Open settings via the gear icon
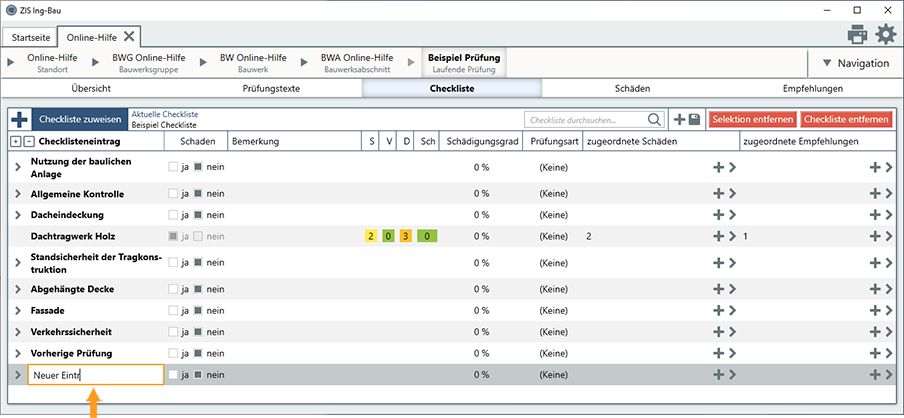904x418 pixels. [x=886, y=35]
